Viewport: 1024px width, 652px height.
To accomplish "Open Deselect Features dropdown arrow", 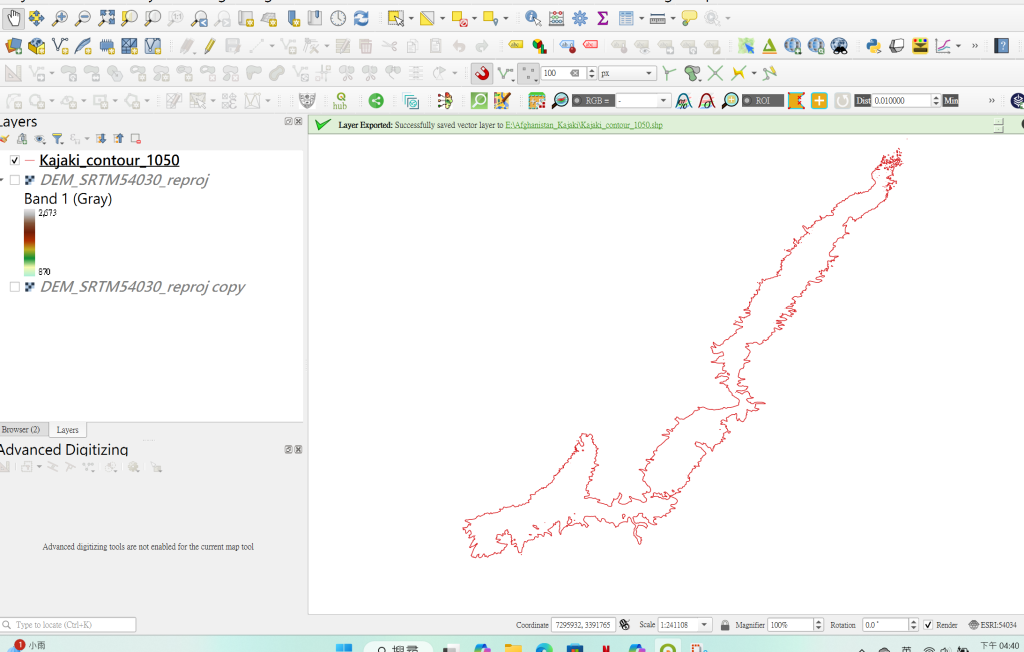I will pyautogui.click(x=473, y=18).
